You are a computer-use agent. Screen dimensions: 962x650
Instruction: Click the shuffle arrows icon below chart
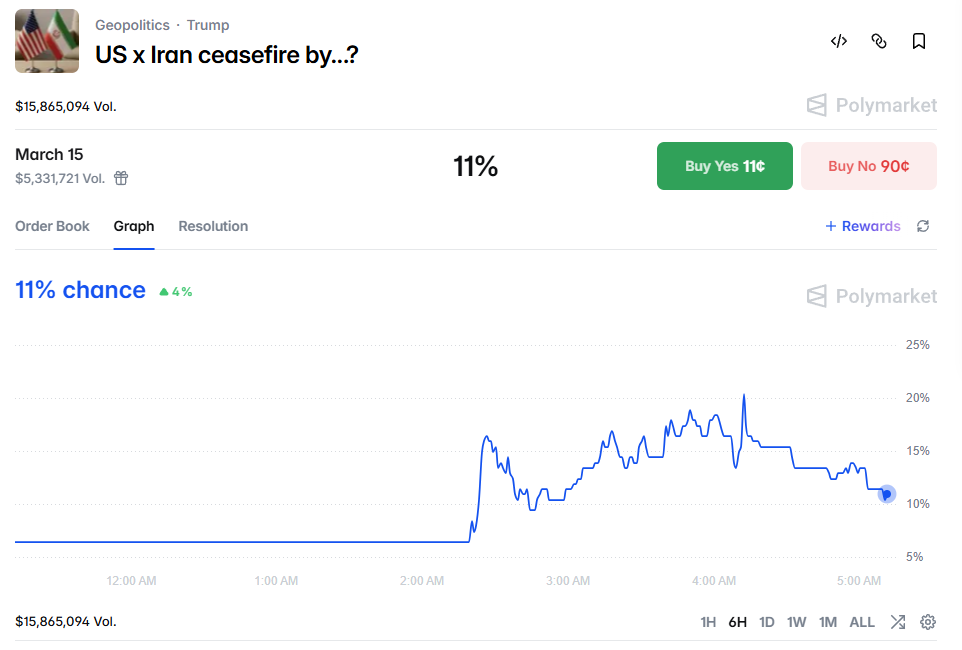pos(898,622)
